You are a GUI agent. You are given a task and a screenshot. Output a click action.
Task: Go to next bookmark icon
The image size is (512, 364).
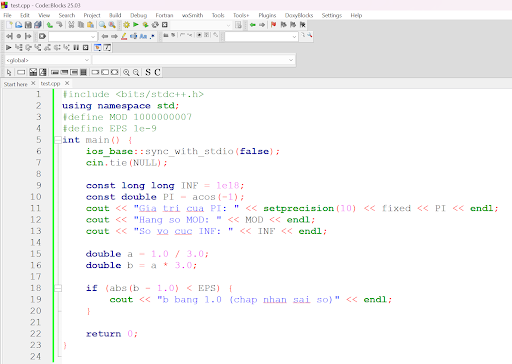pyautogui.click(x=293, y=25)
